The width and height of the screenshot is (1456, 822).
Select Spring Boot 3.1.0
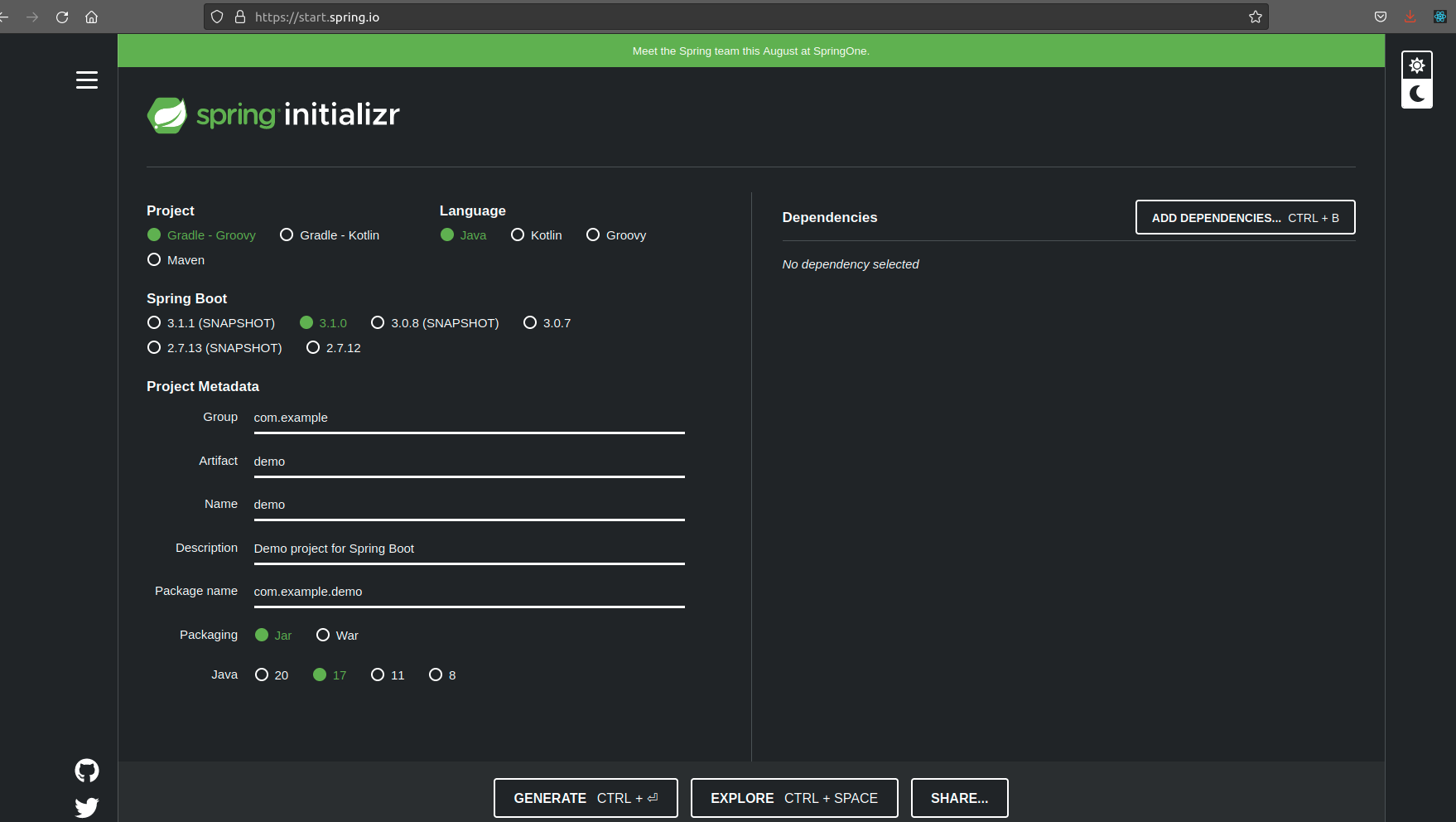point(323,323)
